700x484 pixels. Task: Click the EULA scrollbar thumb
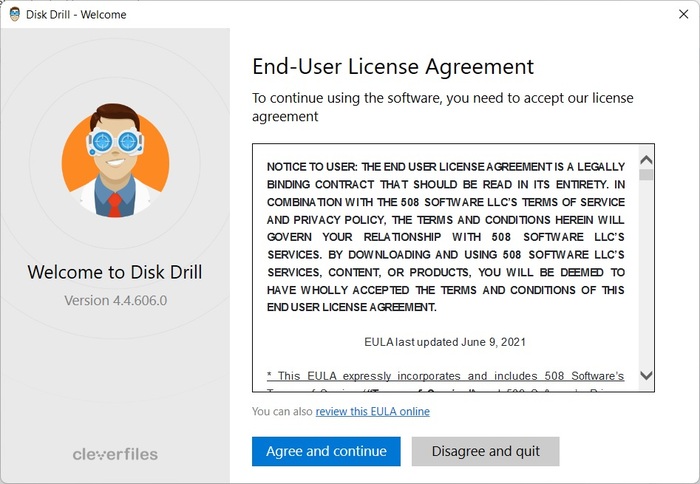coord(646,174)
